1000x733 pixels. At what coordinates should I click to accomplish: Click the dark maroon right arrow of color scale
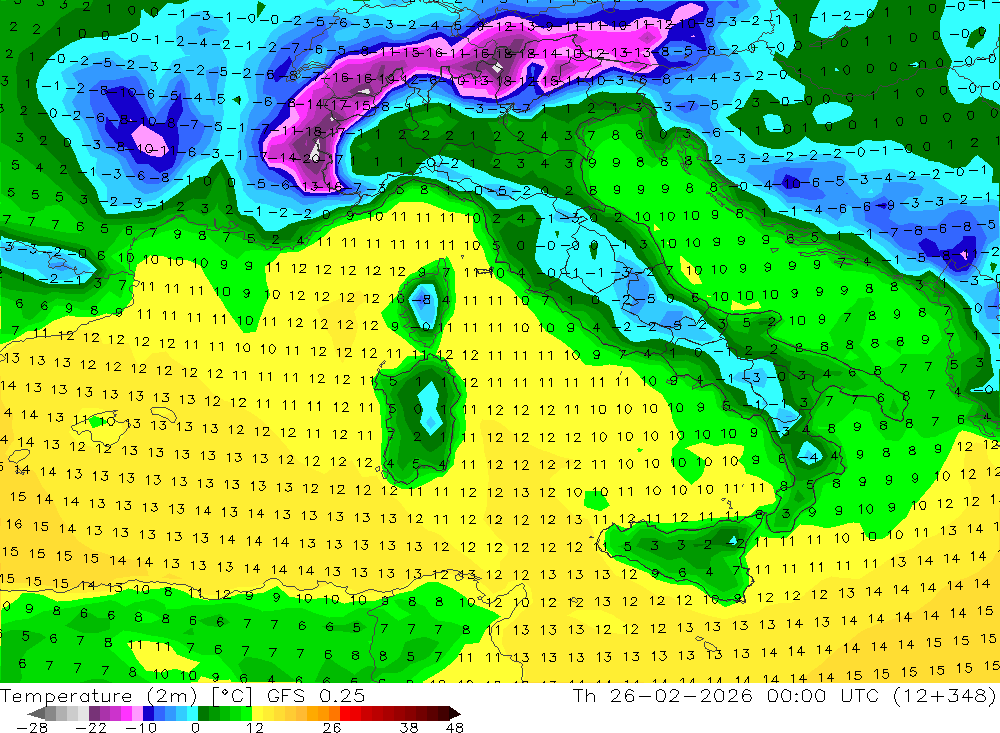tap(455, 713)
